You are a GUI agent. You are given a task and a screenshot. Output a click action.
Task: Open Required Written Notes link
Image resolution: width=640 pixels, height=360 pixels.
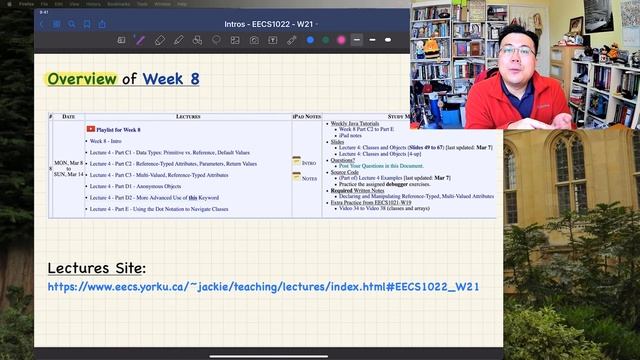(357, 191)
